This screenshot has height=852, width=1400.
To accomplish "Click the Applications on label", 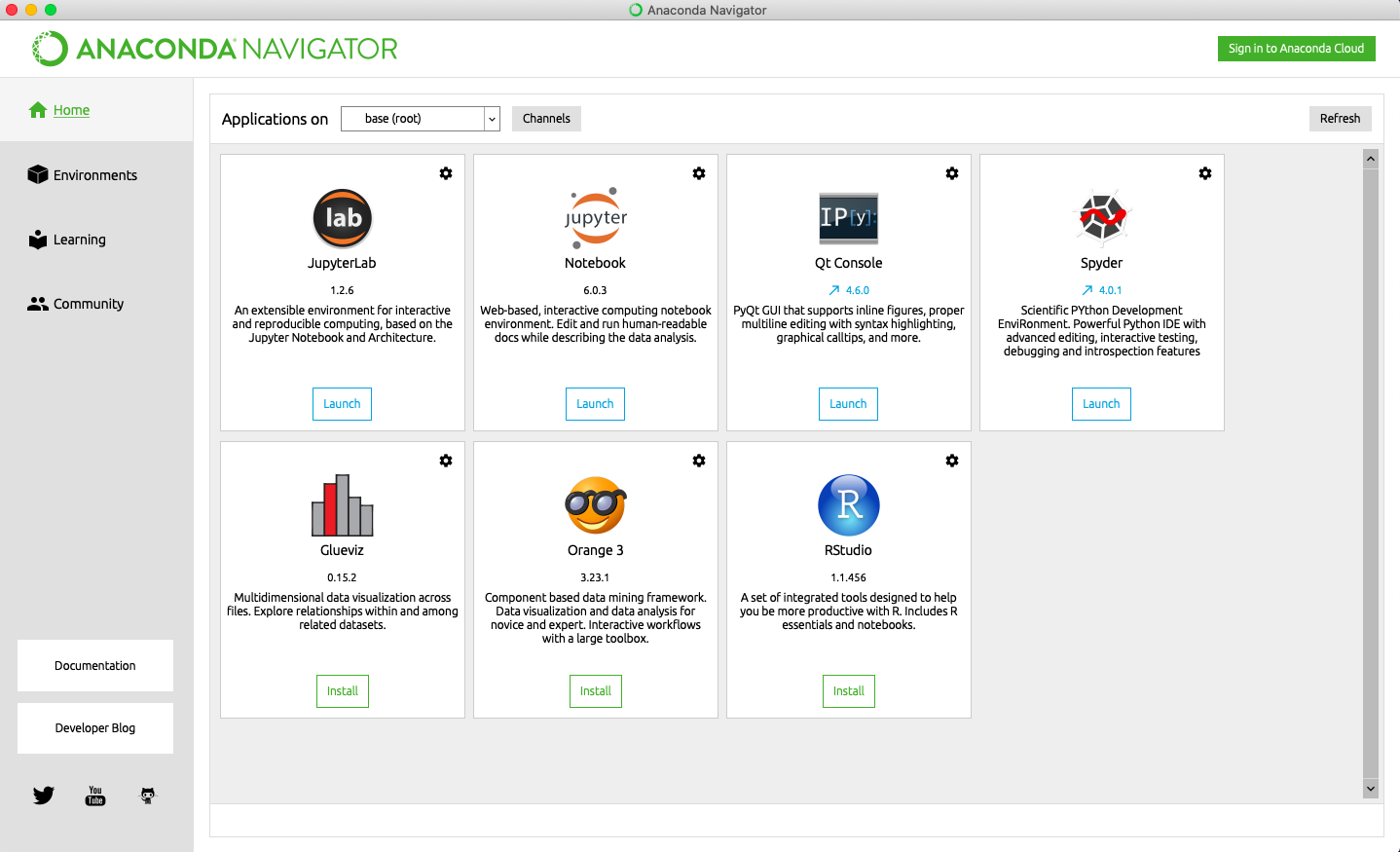I will click(x=276, y=119).
